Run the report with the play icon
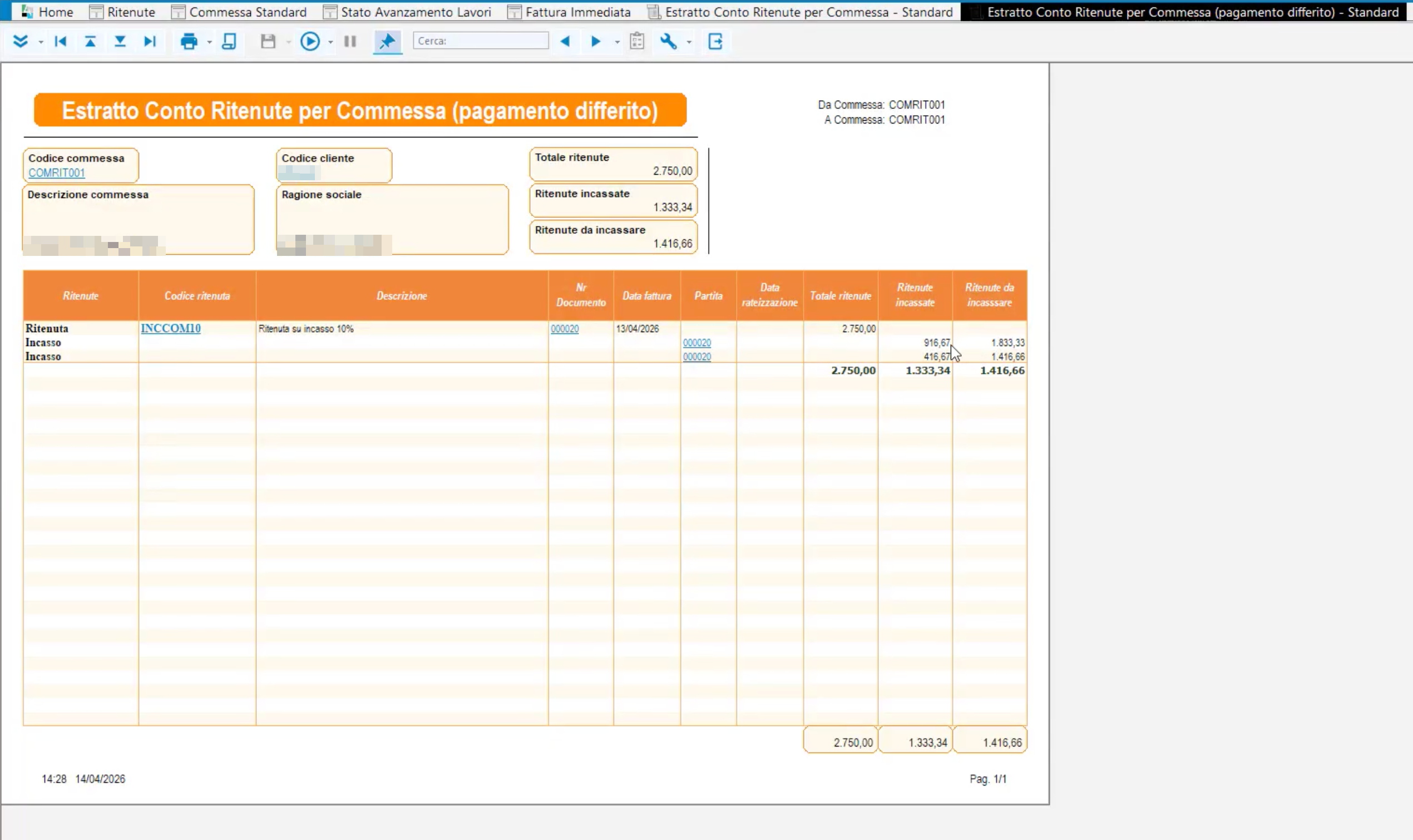Screen dimensions: 1413x840 310,41
